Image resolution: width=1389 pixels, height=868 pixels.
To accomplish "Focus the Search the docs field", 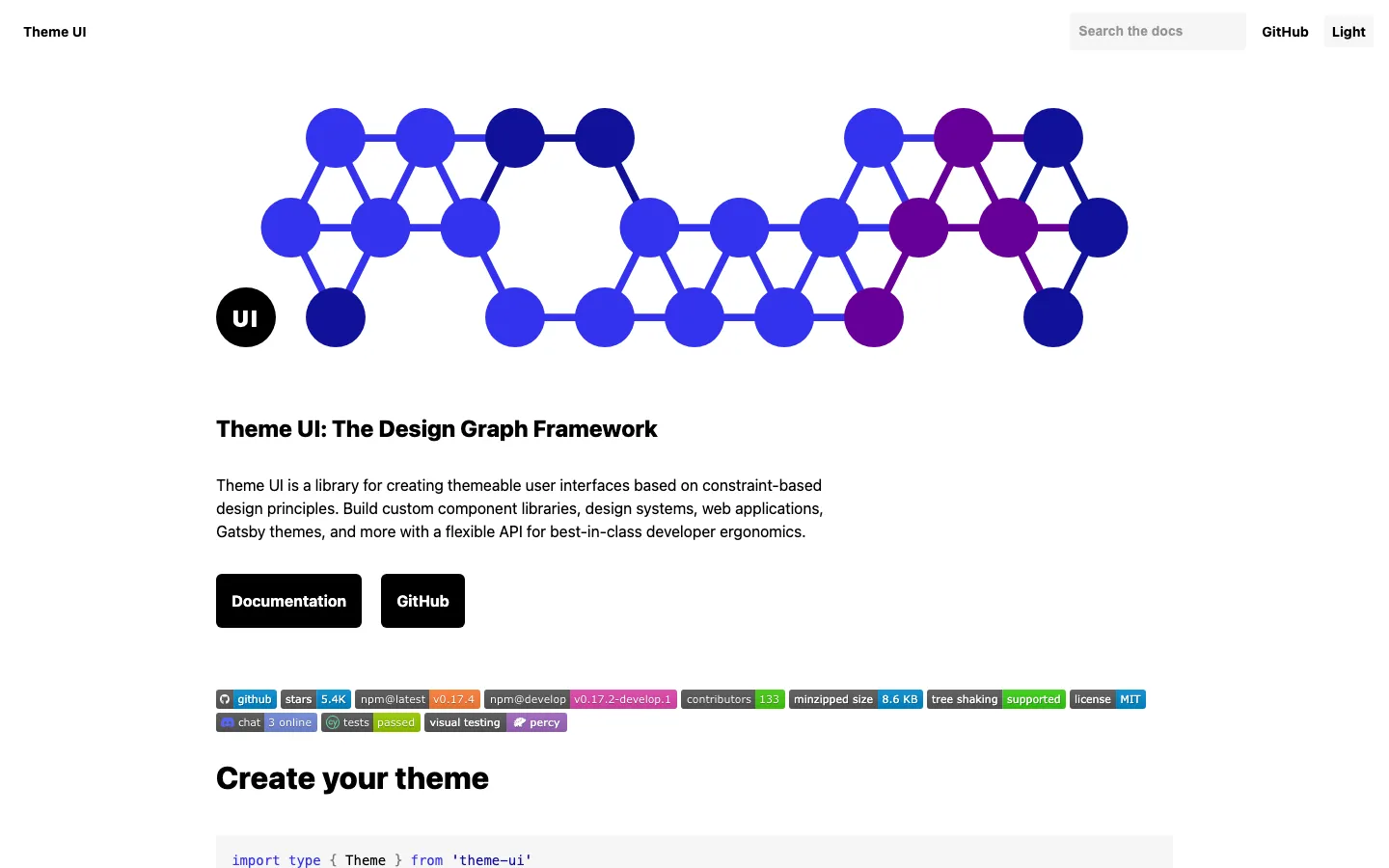I will click(x=1157, y=31).
